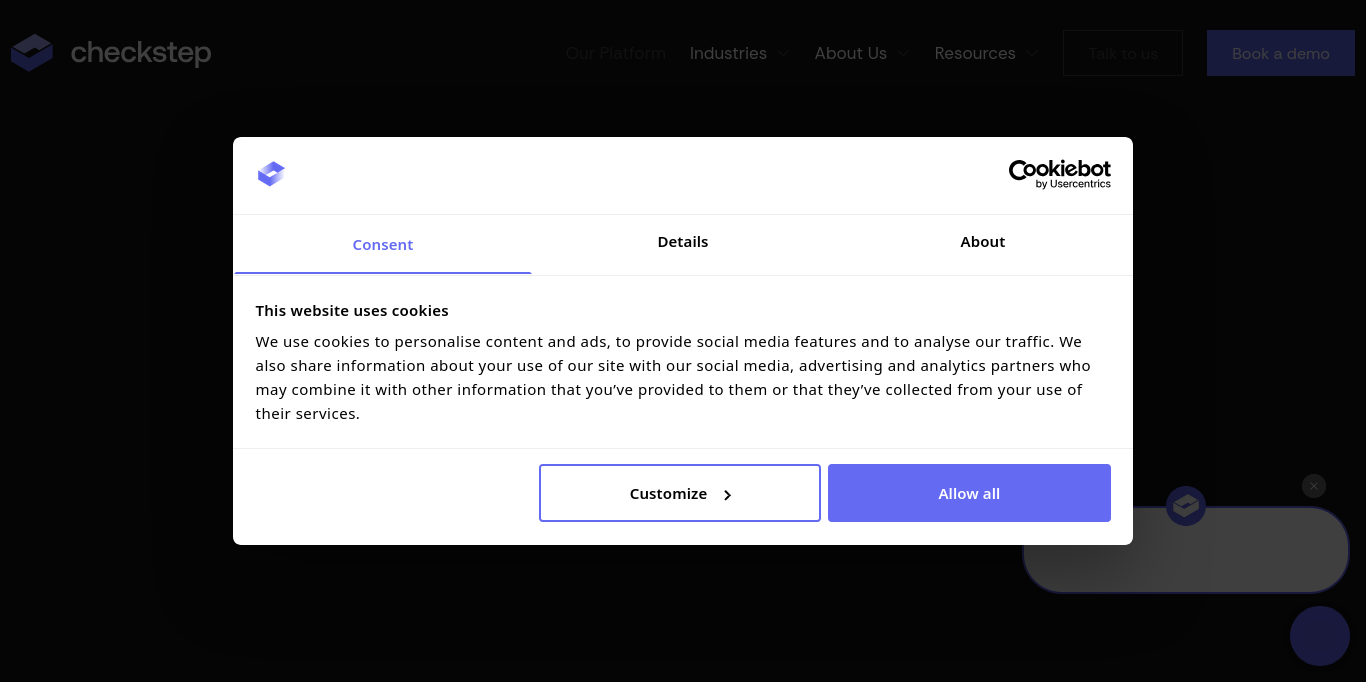Open the Cookiebot by Usercentrics logo link
This screenshot has width=1366, height=682.
point(1059,174)
